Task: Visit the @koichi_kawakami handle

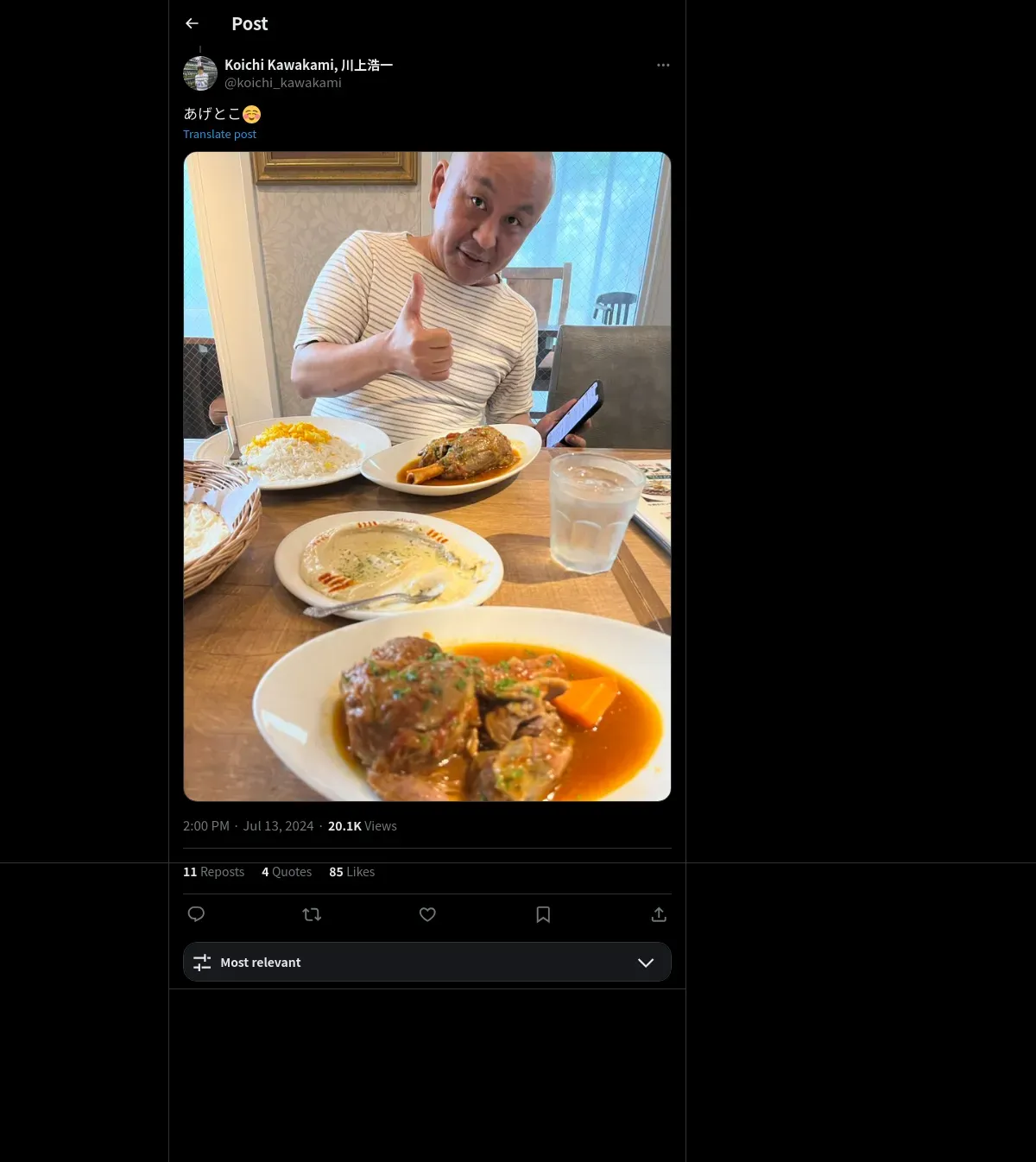Action: click(283, 83)
